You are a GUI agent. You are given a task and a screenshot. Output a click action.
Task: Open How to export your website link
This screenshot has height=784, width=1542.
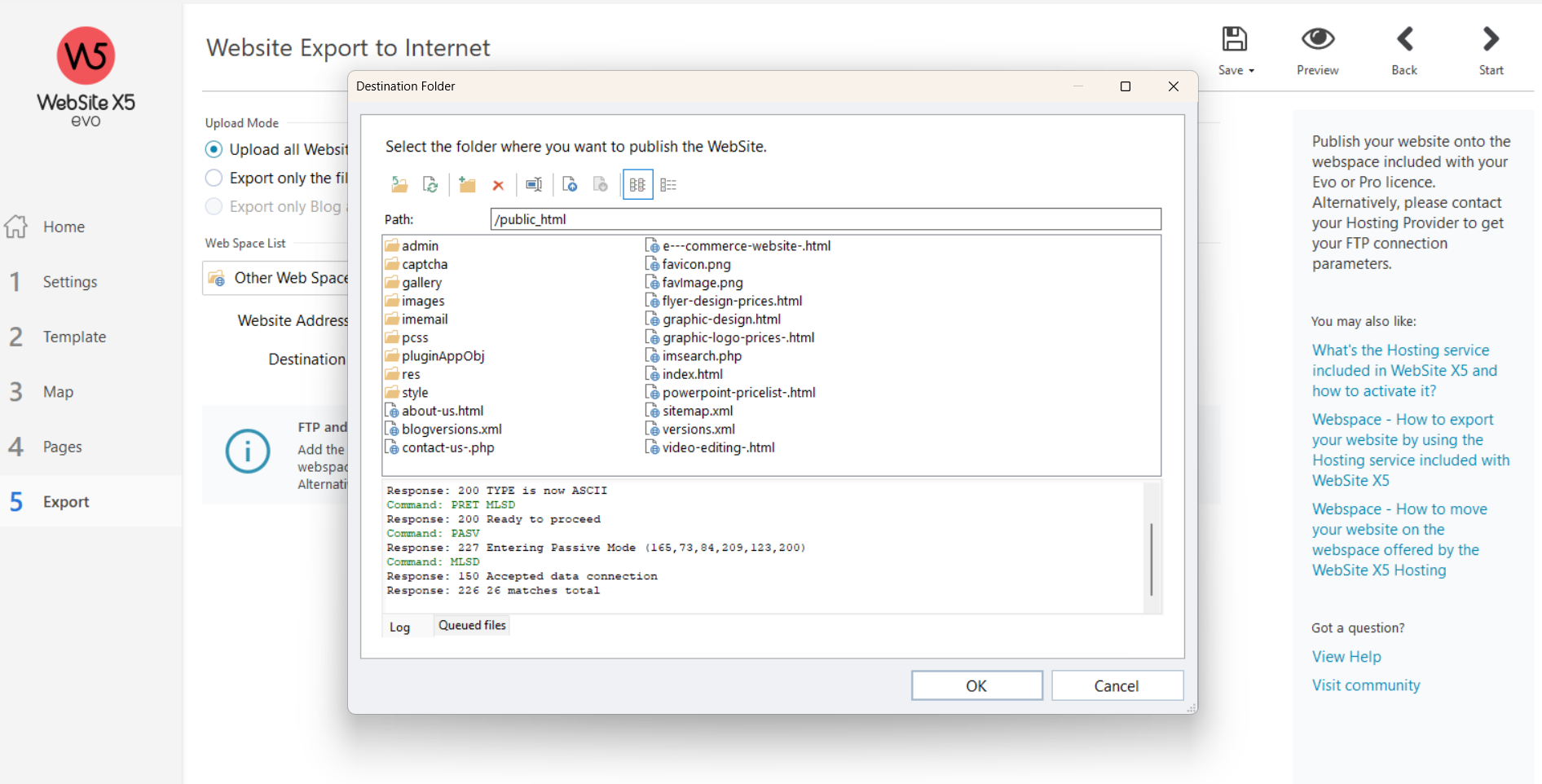click(x=1411, y=450)
